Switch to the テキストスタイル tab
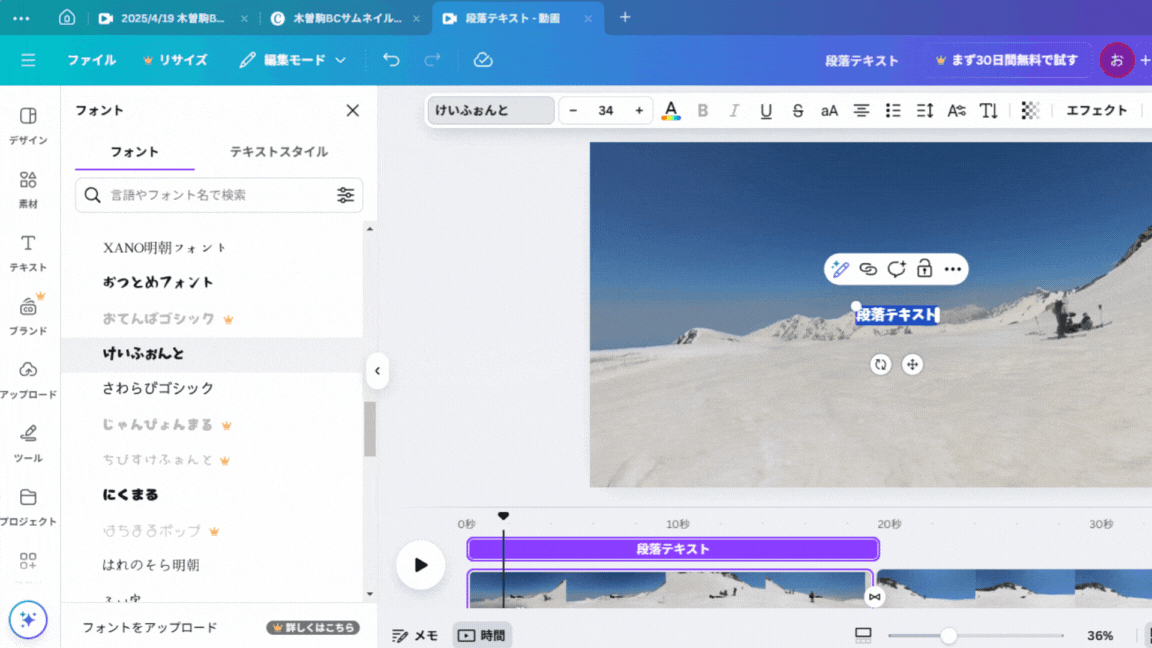 pyautogui.click(x=279, y=152)
